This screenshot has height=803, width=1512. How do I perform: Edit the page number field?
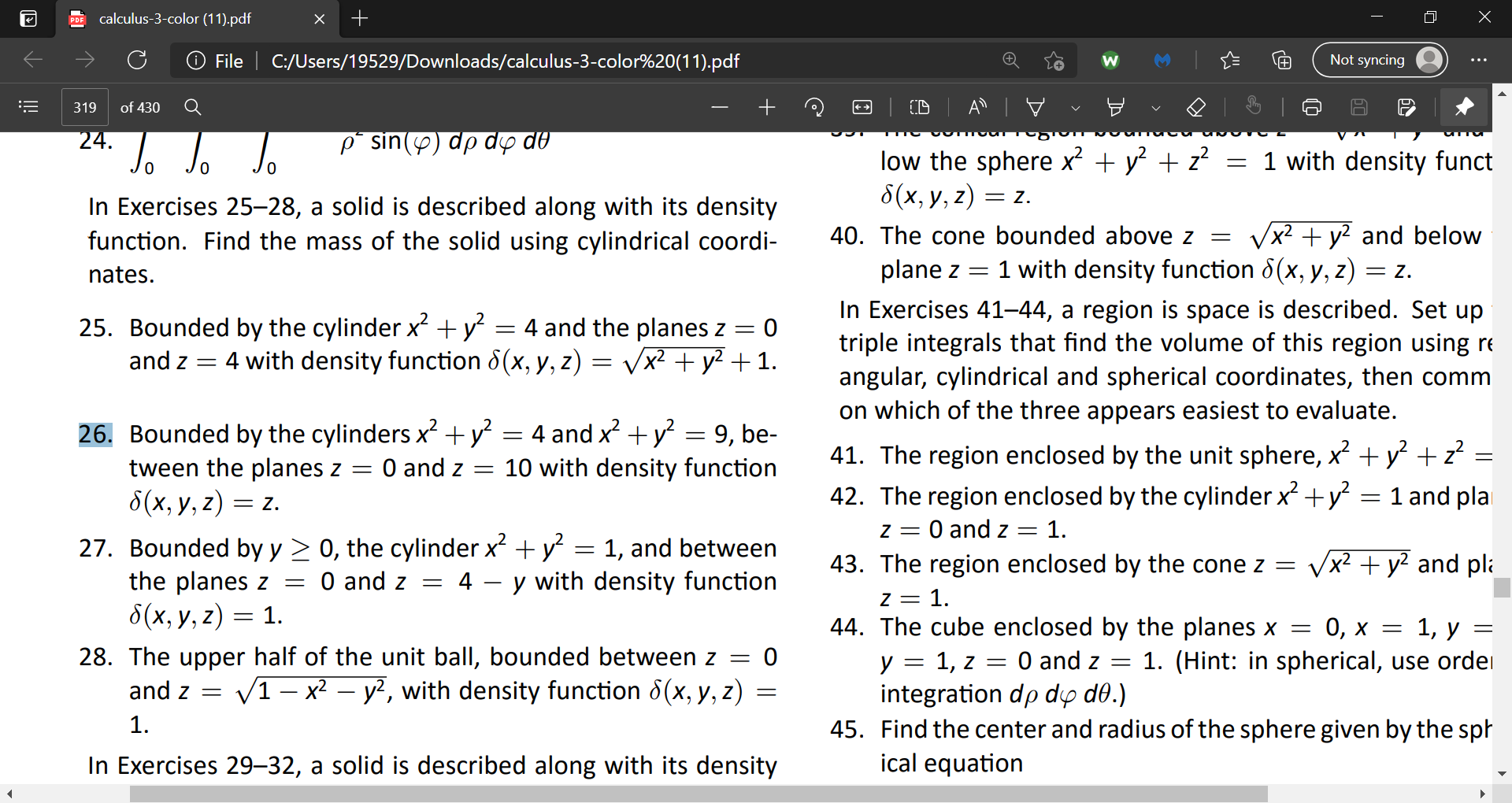pyautogui.click(x=84, y=107)
